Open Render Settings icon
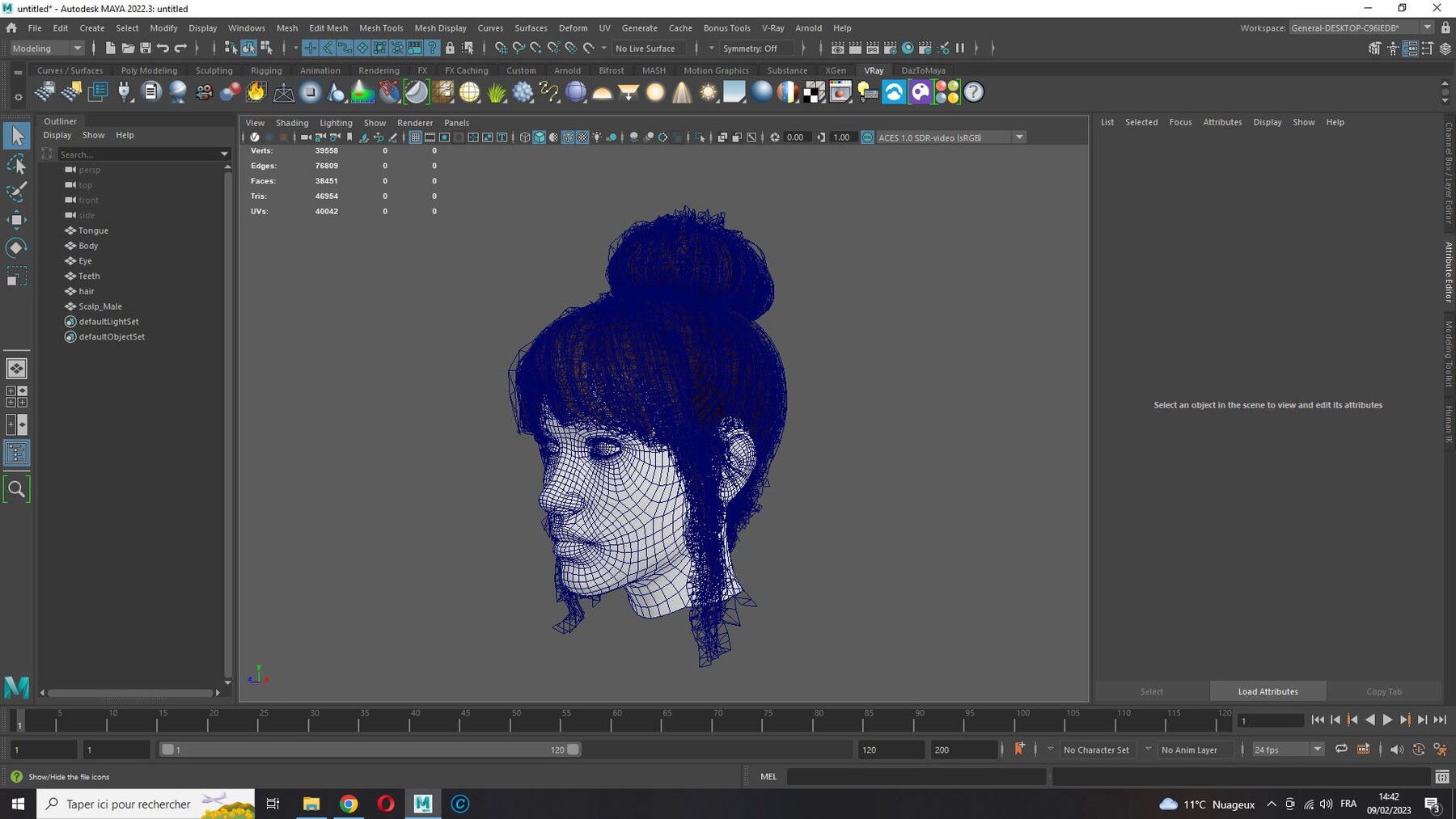 click(891, 49)
